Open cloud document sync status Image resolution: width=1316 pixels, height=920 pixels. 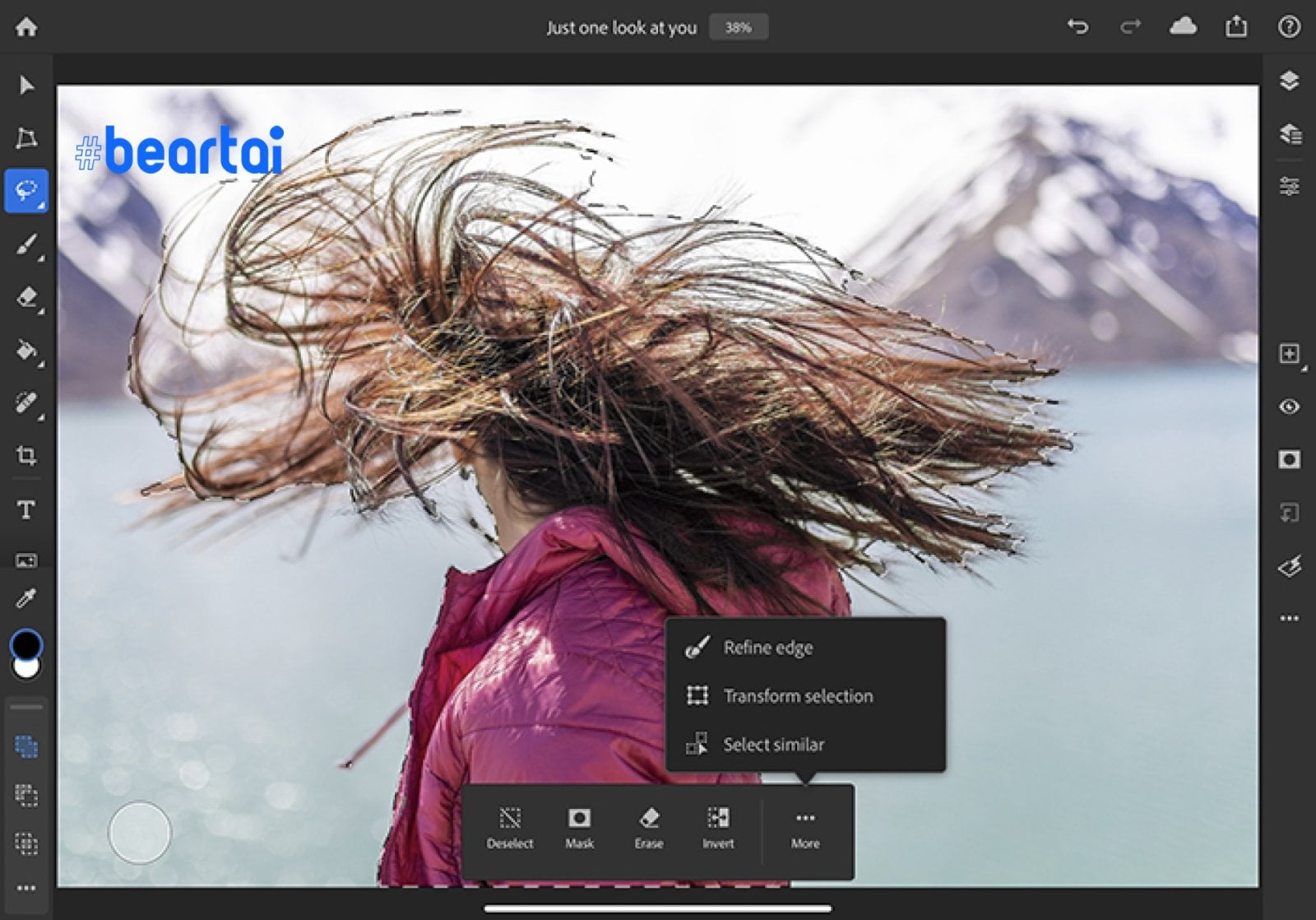pyautogui.click(x=1183, y=27)
